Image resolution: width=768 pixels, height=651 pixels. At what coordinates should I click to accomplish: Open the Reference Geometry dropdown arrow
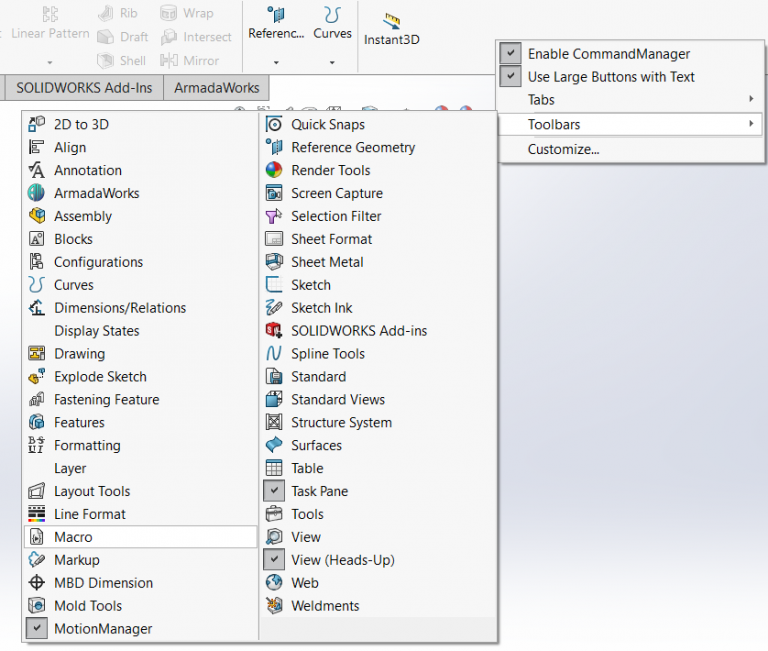[276, 62]
